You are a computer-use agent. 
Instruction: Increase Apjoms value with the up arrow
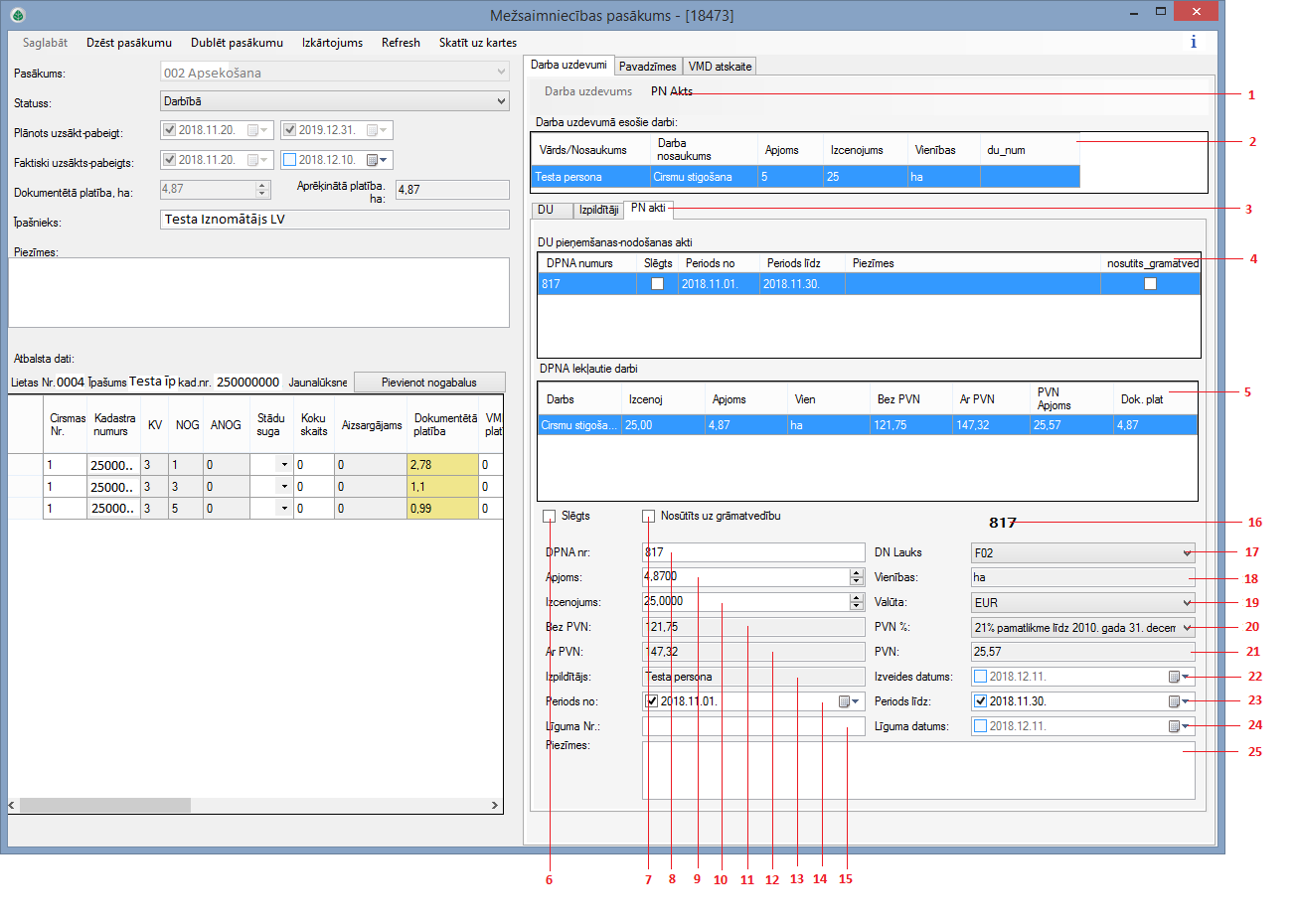[x=857, y=572]
